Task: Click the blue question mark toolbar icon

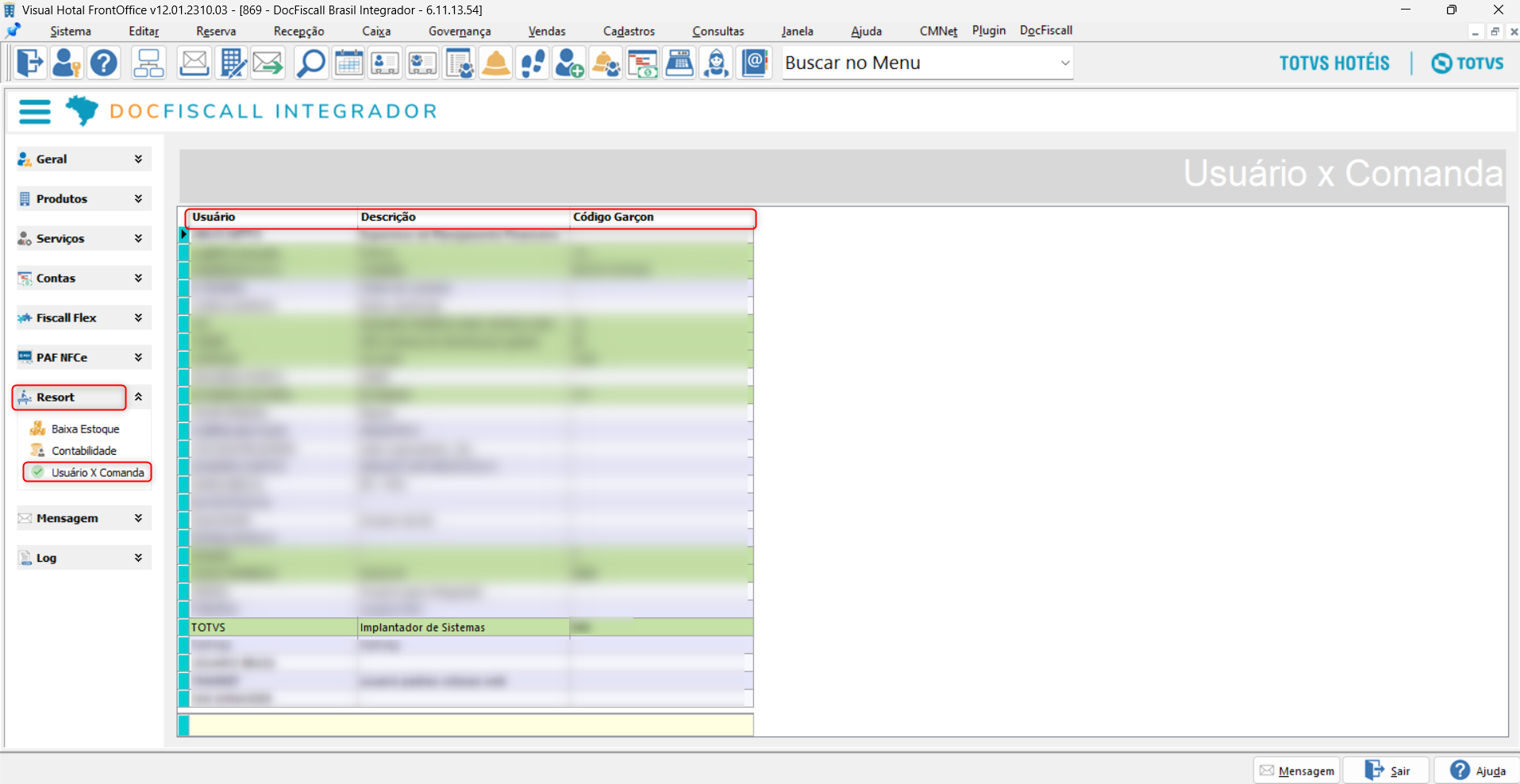Action: 104,63
